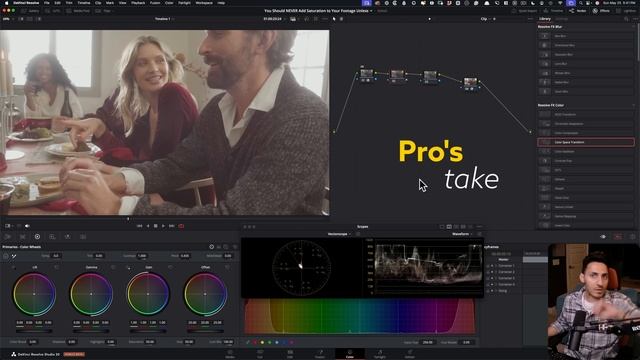Select the last node in graph

click(470, 83)
